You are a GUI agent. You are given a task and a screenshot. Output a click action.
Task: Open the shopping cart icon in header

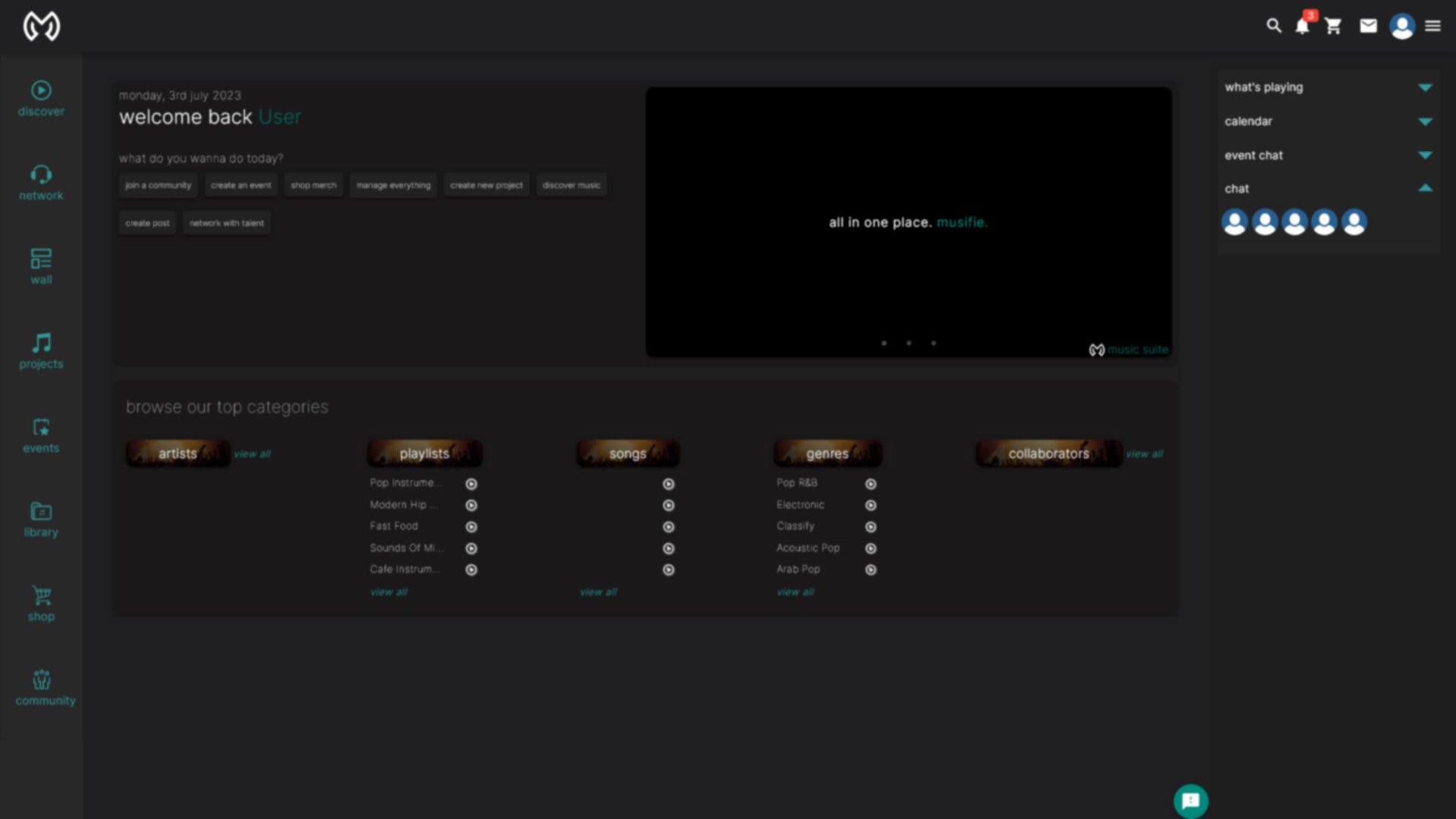pos(1333,26)
